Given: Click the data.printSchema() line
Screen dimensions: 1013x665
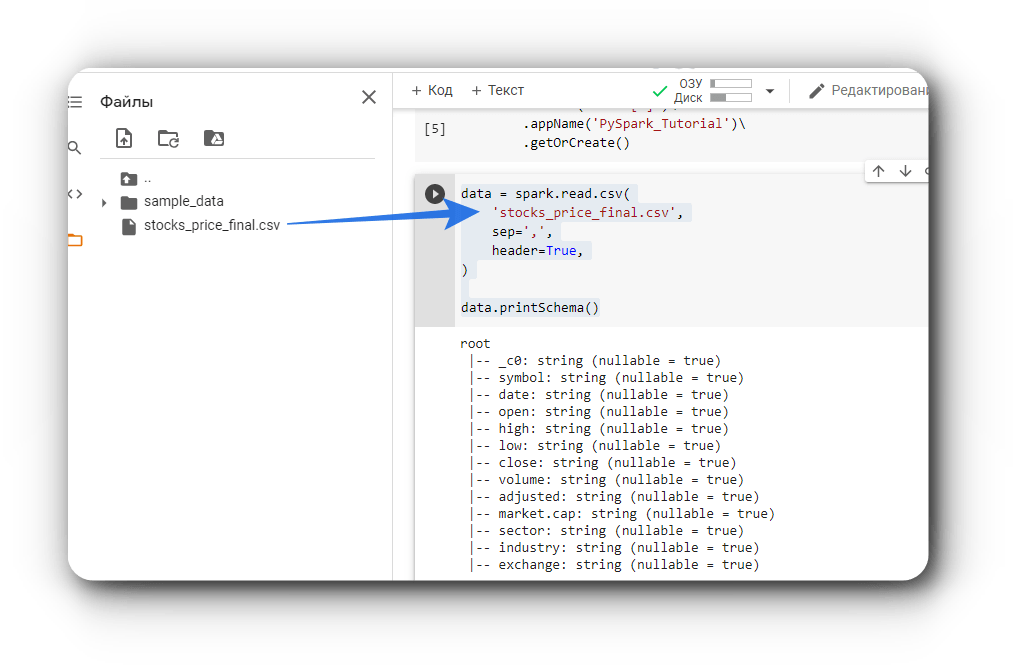Looking at the screenshot, I should pos(530,308).
